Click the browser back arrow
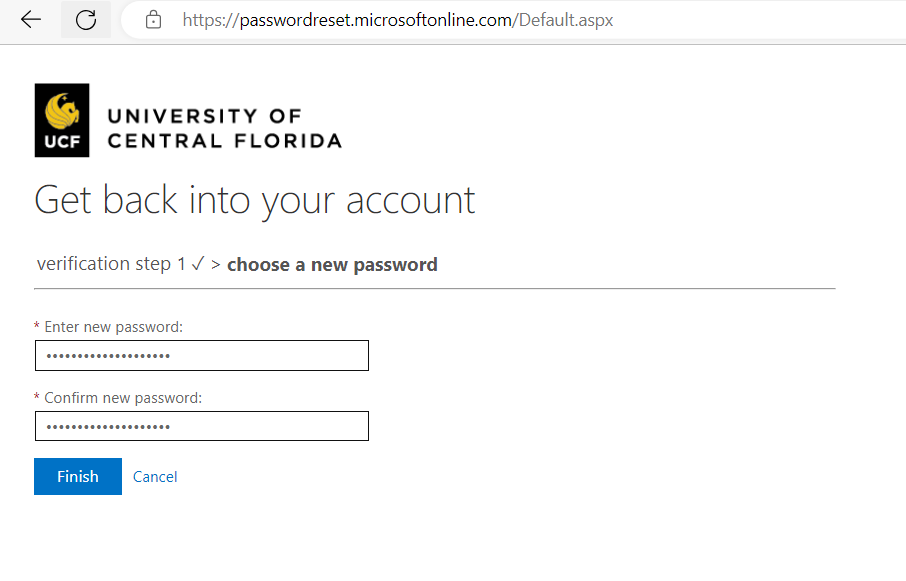Screen dimensions: 906x581 click(x=31, y=20)
